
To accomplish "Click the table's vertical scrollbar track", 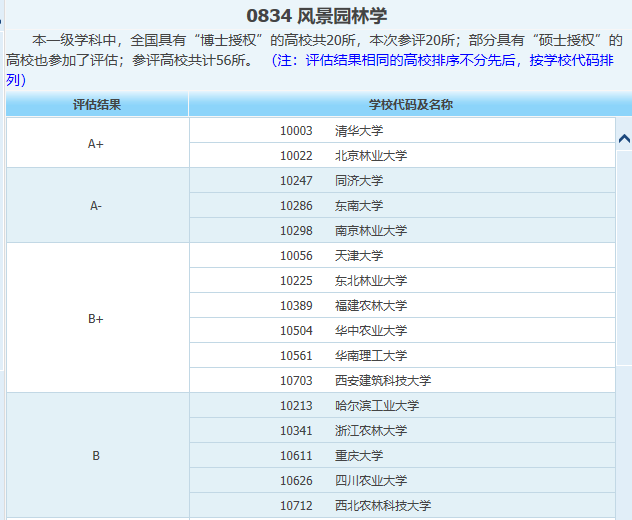I will [x=623, y=330].
